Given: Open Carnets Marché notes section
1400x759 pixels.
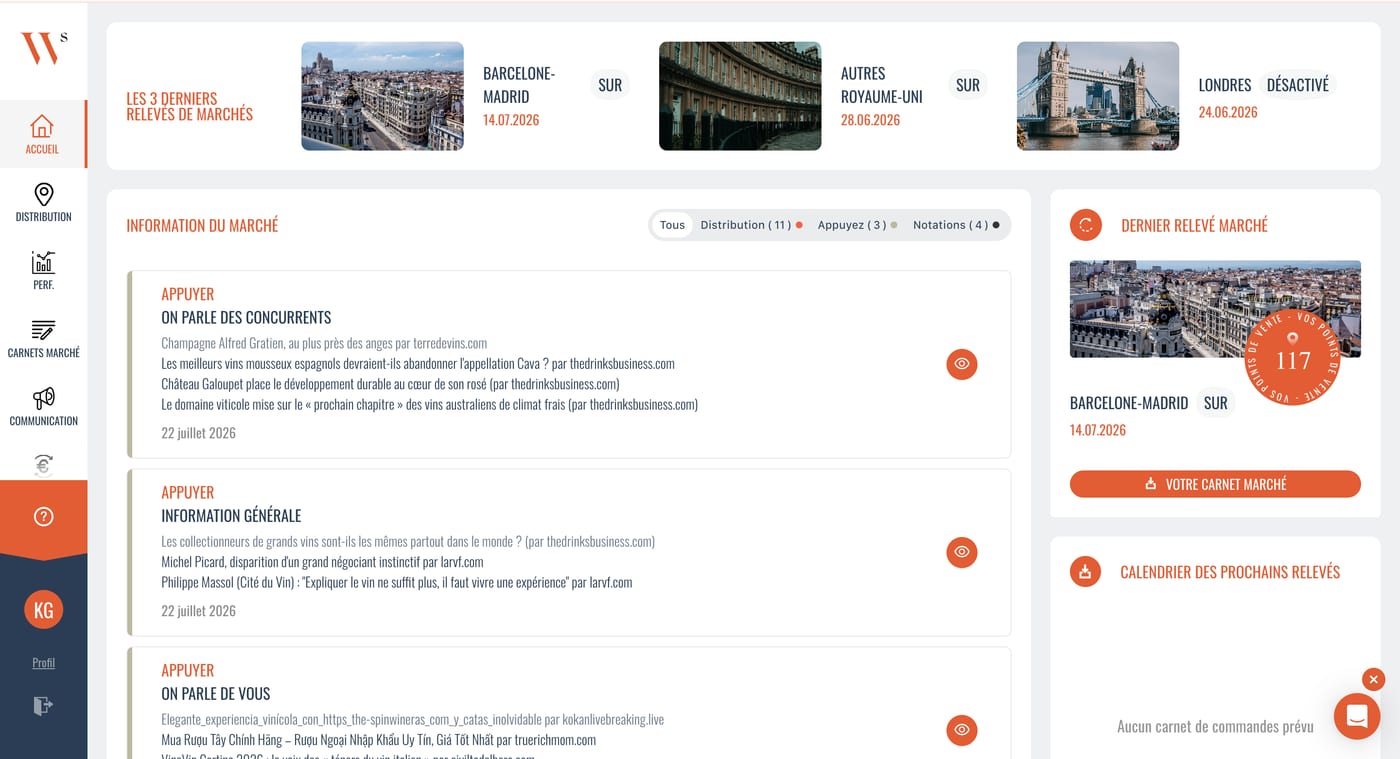Looking at the screenshot, I should [43, 338].
